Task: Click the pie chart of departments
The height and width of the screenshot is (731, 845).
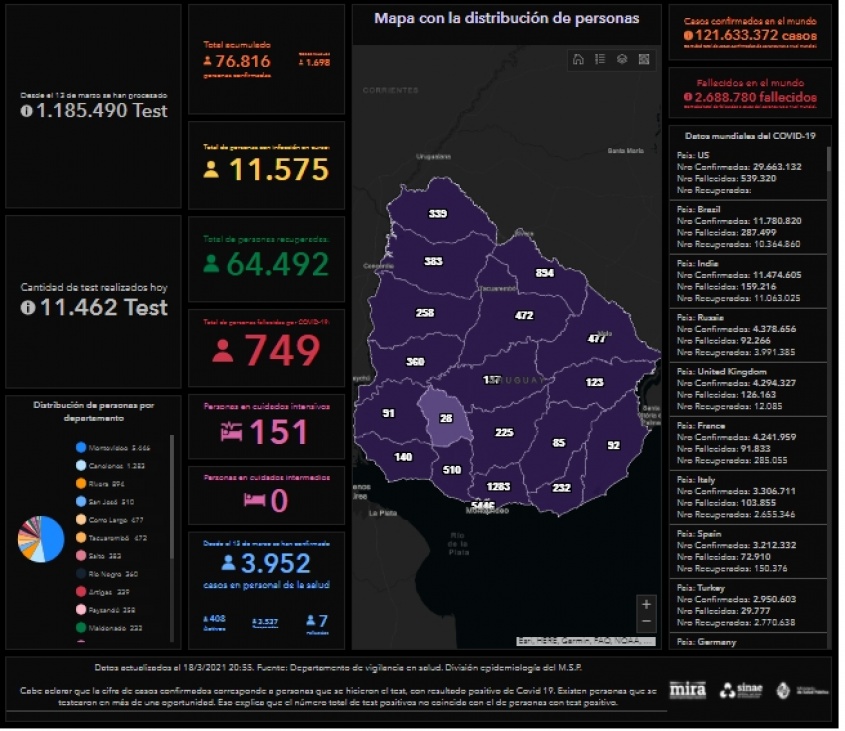Action: [40, 539]
